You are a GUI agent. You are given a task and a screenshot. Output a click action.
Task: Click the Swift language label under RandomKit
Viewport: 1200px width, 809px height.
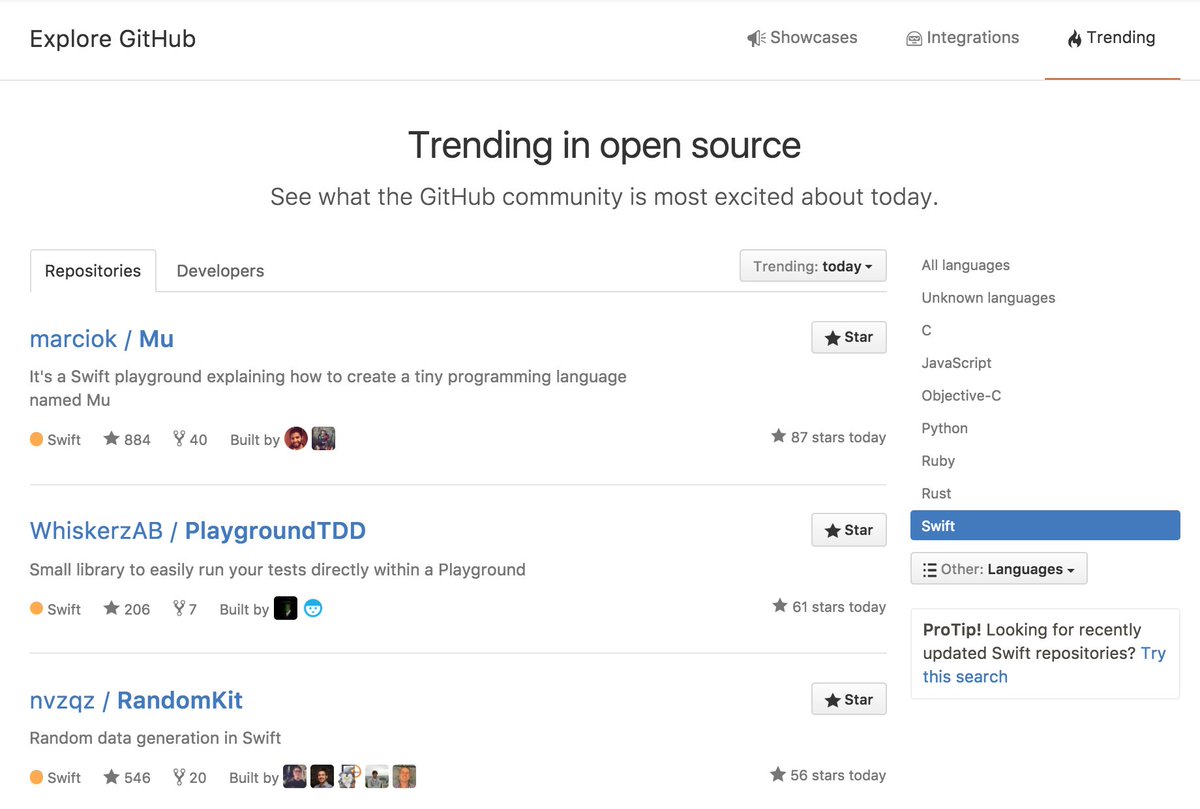(56, 778)
